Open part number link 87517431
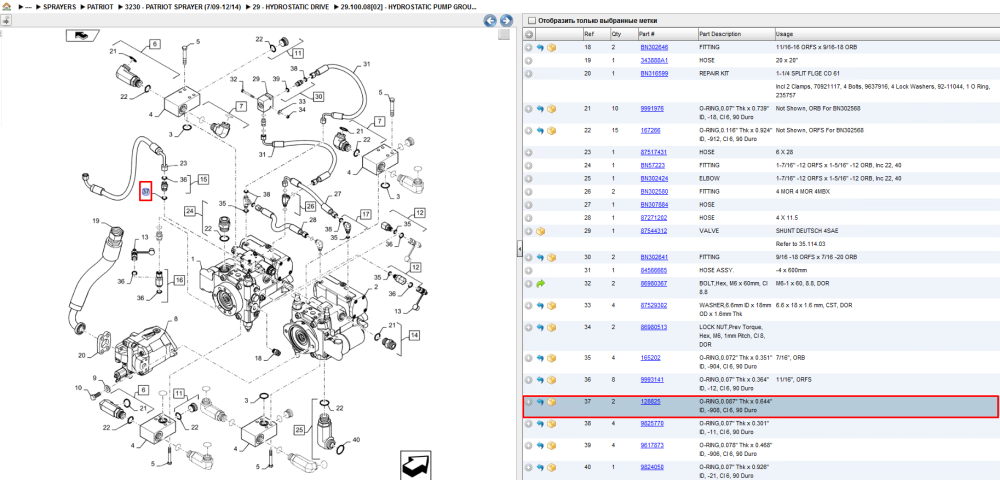Image resolution: width=1000 pixels, height=480 pixels. click(x=653, y=152)
